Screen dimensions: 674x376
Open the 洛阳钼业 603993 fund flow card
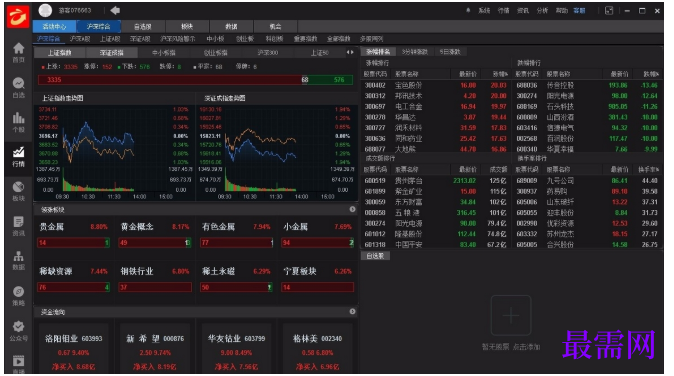74,349
